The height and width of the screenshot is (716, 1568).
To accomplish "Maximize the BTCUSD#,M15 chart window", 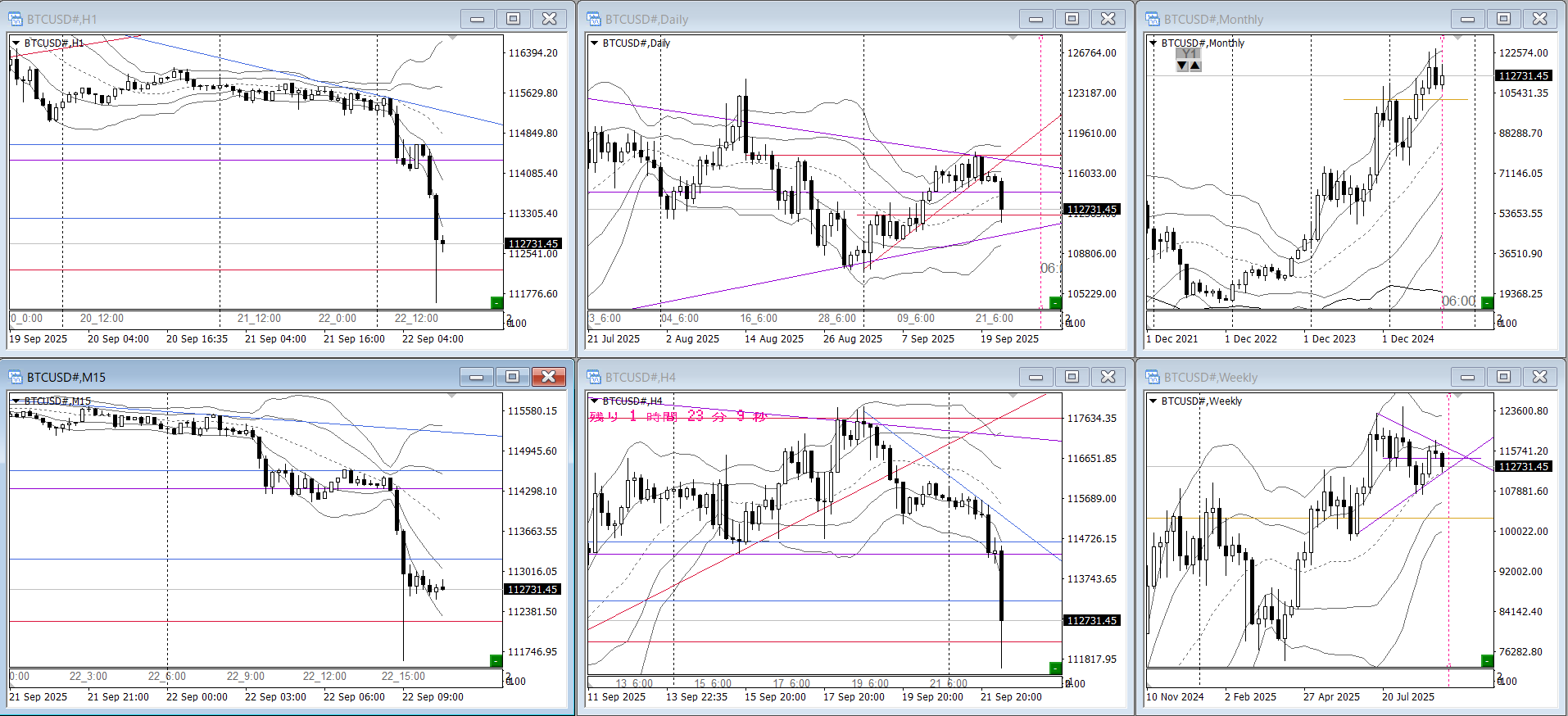I will coord(512,377).
